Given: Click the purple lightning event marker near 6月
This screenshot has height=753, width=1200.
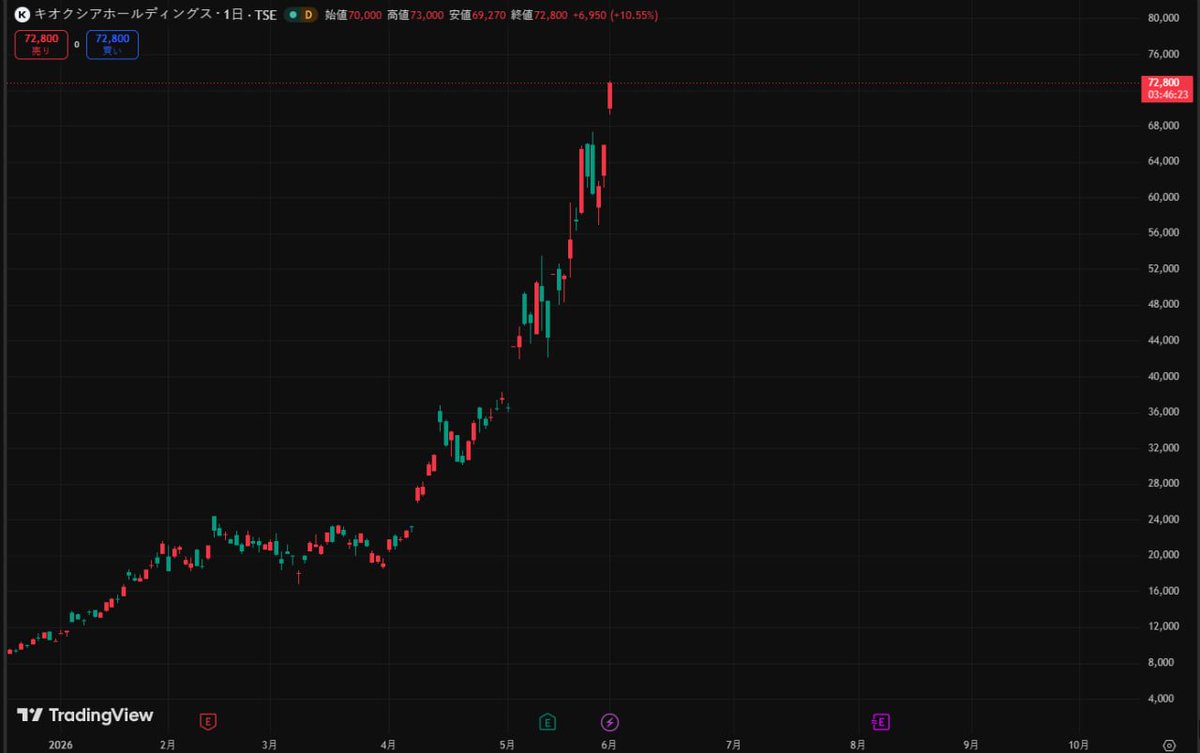Looking at the screenshot, I should 610,721.
